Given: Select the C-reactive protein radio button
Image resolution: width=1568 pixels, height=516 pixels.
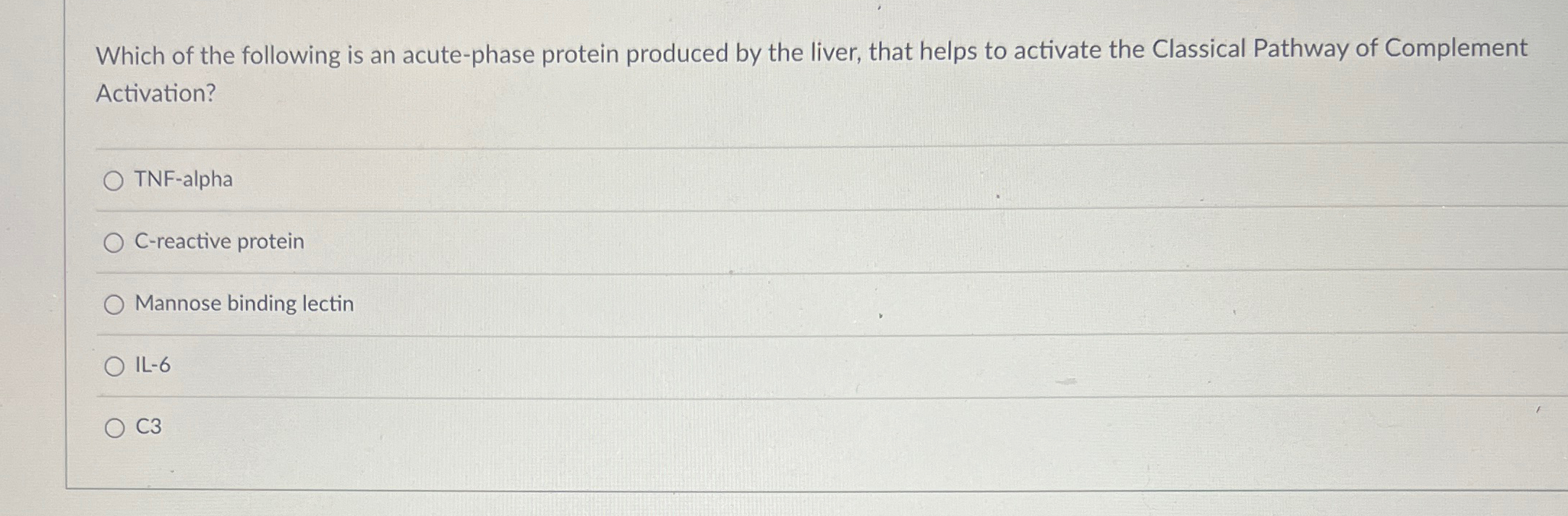Looking at the screenshot, I should pyautogui.click(x=114, y=243).
